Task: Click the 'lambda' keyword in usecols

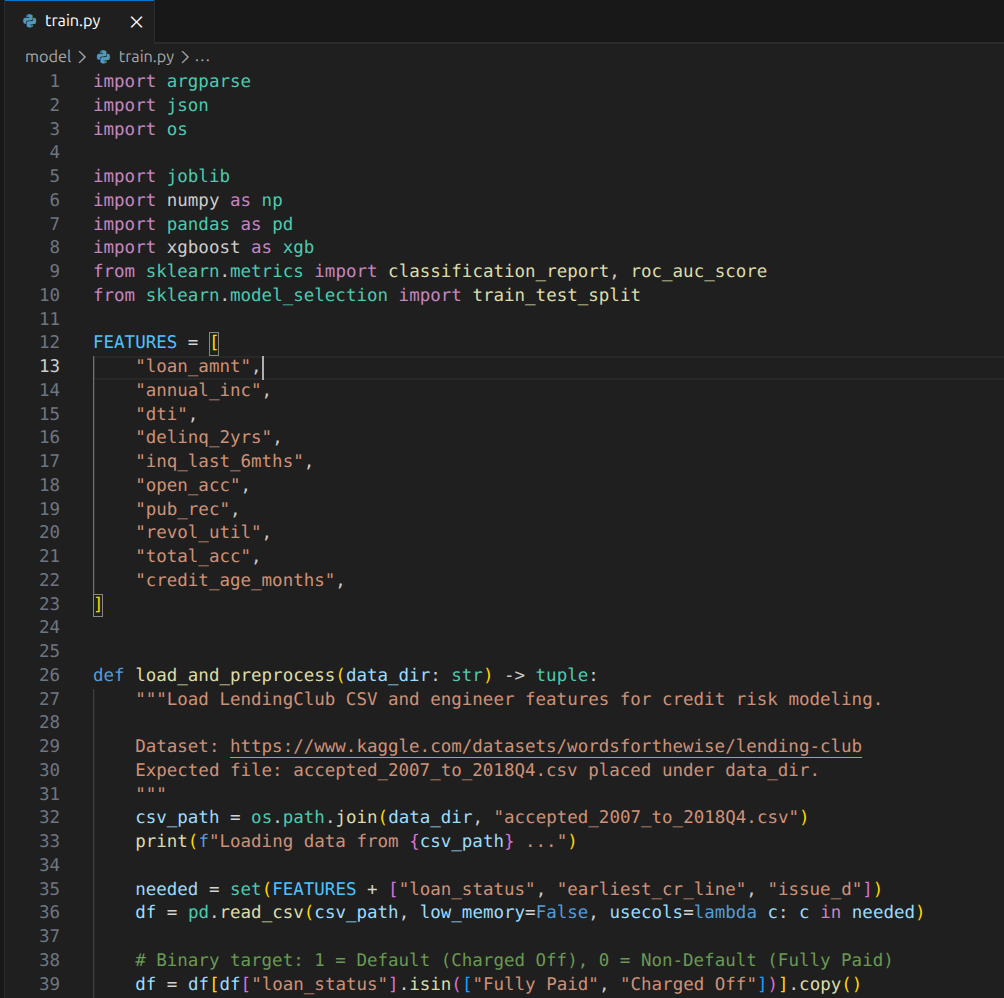Action: (x=725, y=912)
